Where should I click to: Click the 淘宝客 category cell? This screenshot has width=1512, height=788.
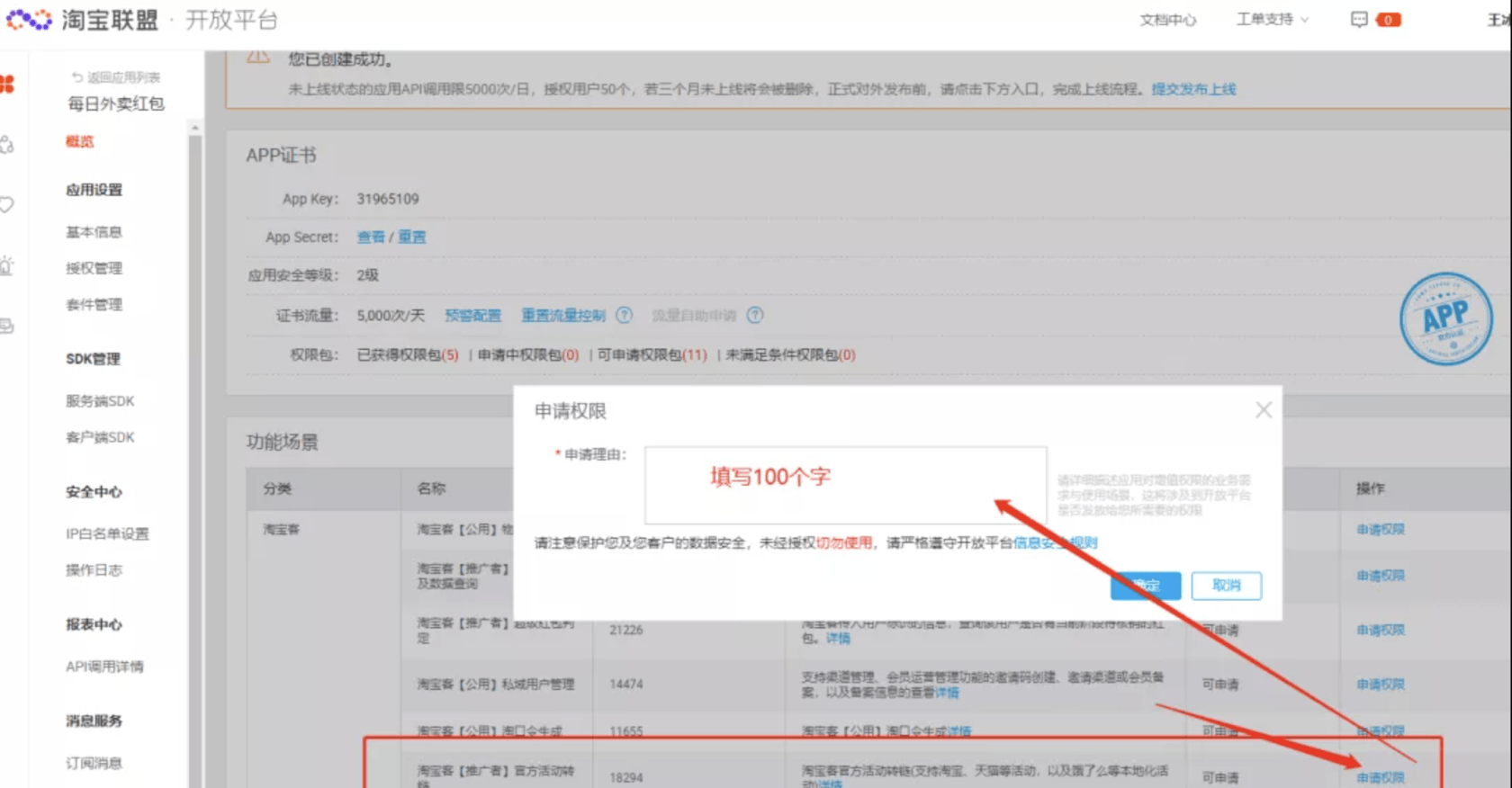click(x=281, y=529)
